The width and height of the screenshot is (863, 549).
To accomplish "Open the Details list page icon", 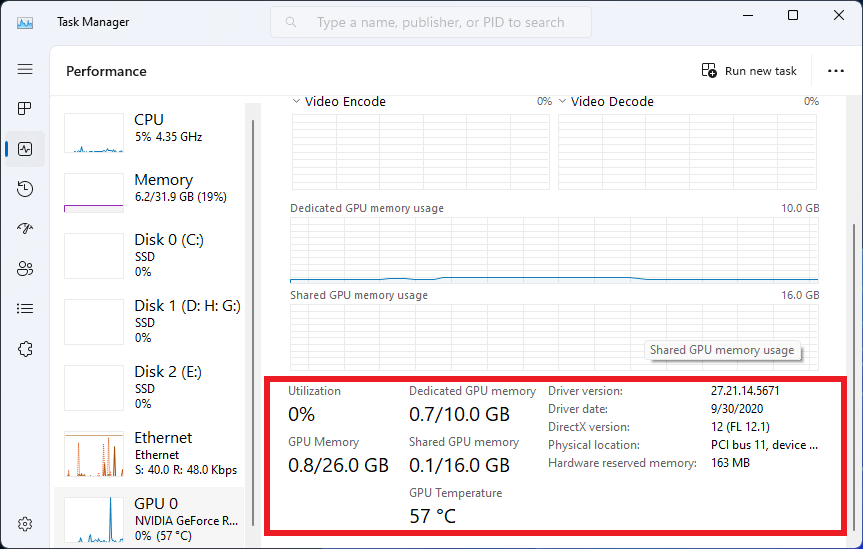I will click(25, 308).
